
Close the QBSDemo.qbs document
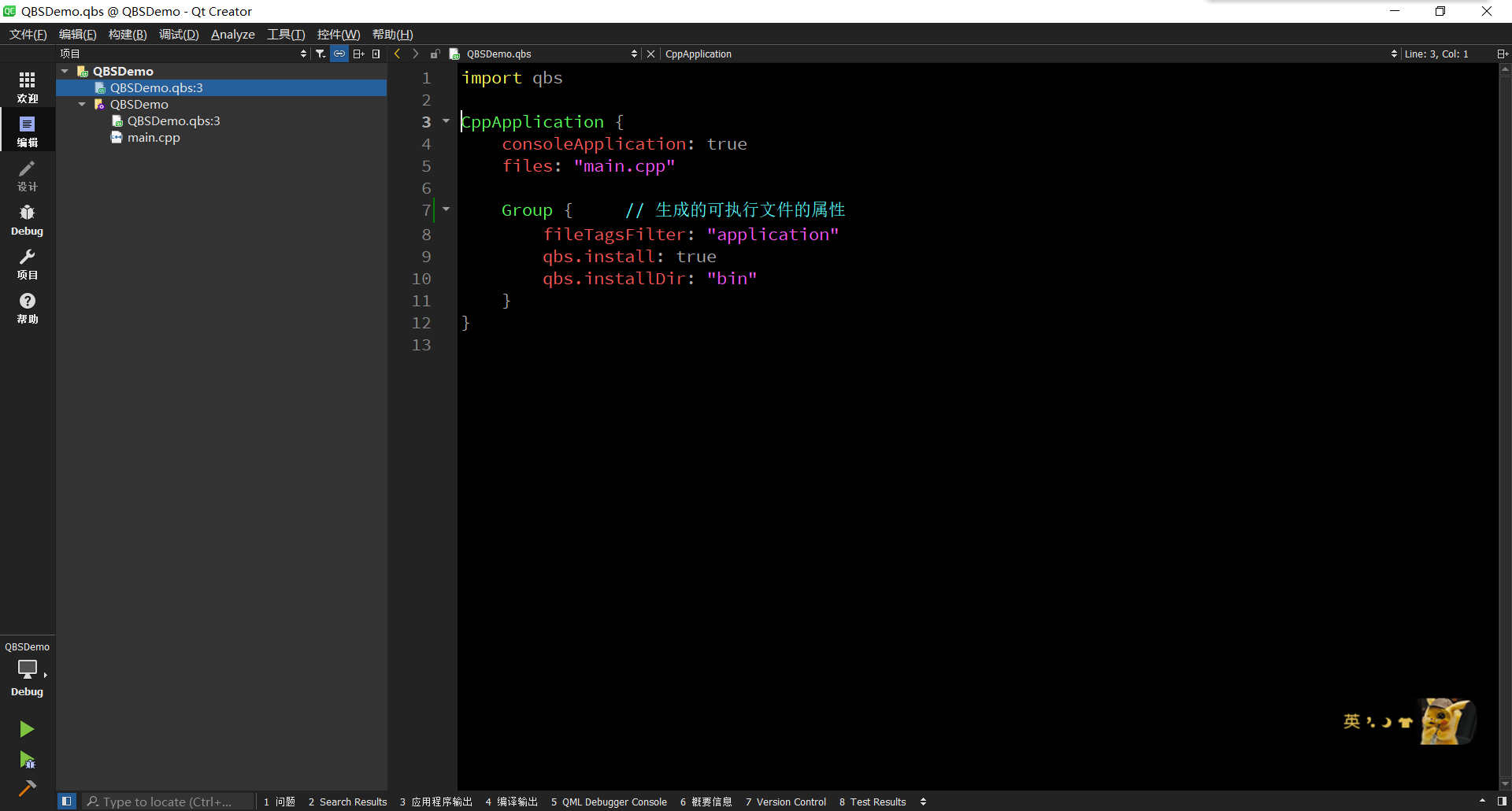click(x=650, y=54)
